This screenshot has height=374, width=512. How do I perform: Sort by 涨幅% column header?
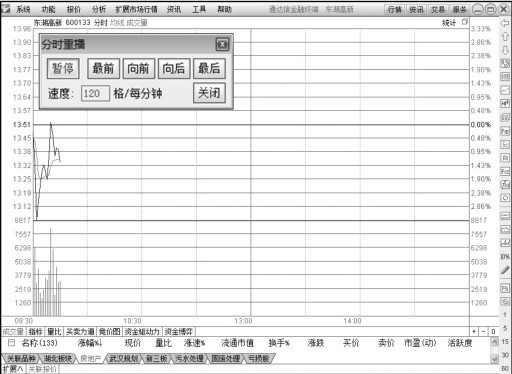click(x=90, y=343)
